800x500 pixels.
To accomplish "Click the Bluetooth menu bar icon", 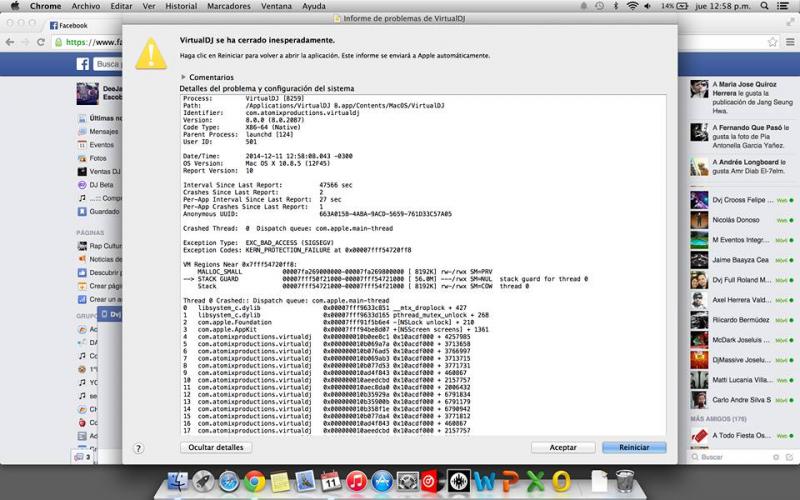I will coord(616,6).
